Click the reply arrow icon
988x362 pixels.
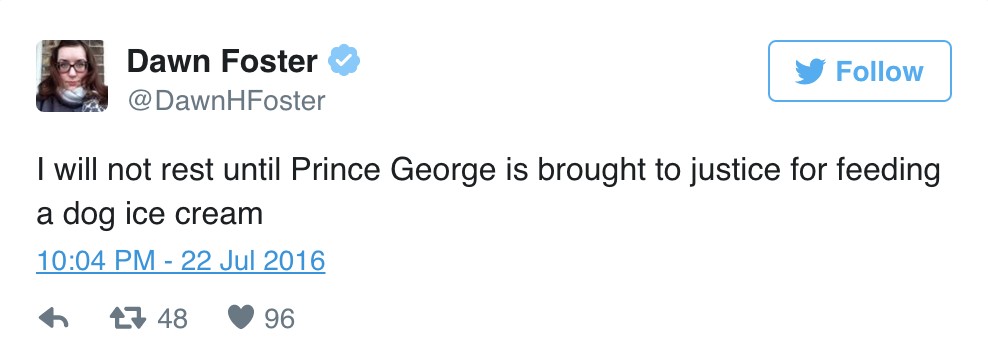tap(54, 319)
